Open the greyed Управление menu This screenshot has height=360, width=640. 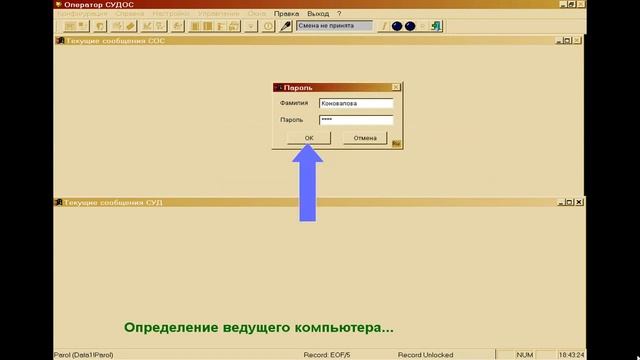tap(218, 13)
